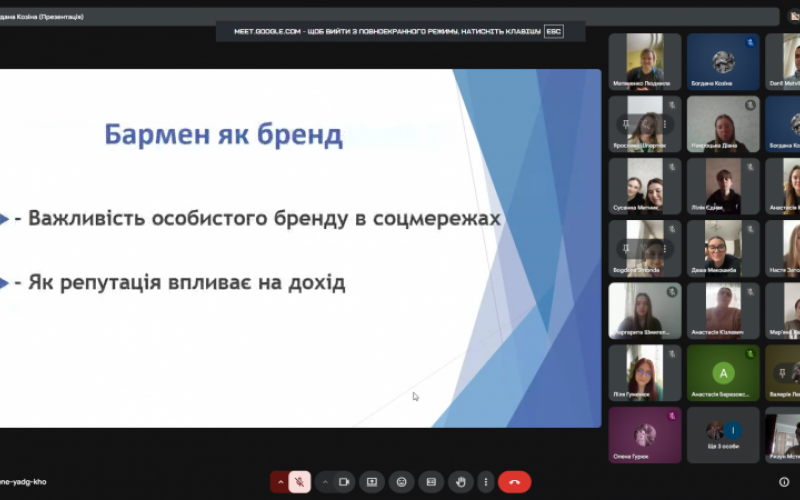The image size is (800, 500).
Task: Click mute indicator on Олена Гурюк's tile
Action: [672, 414]
